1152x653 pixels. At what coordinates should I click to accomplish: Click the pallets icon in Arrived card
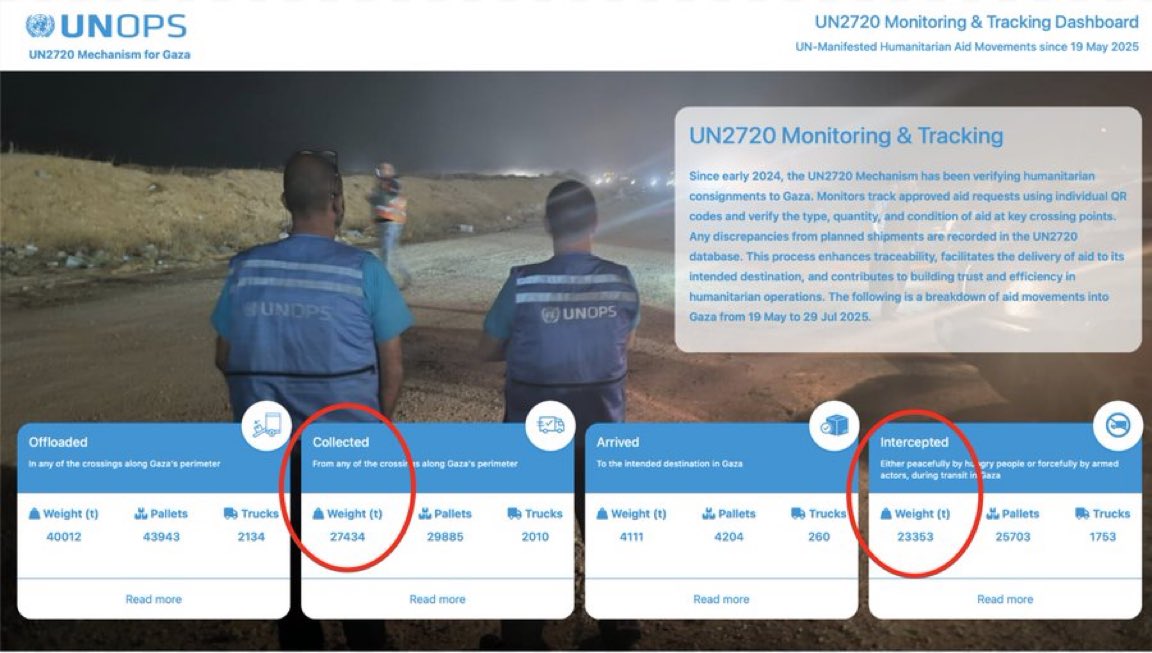(708, 513)
